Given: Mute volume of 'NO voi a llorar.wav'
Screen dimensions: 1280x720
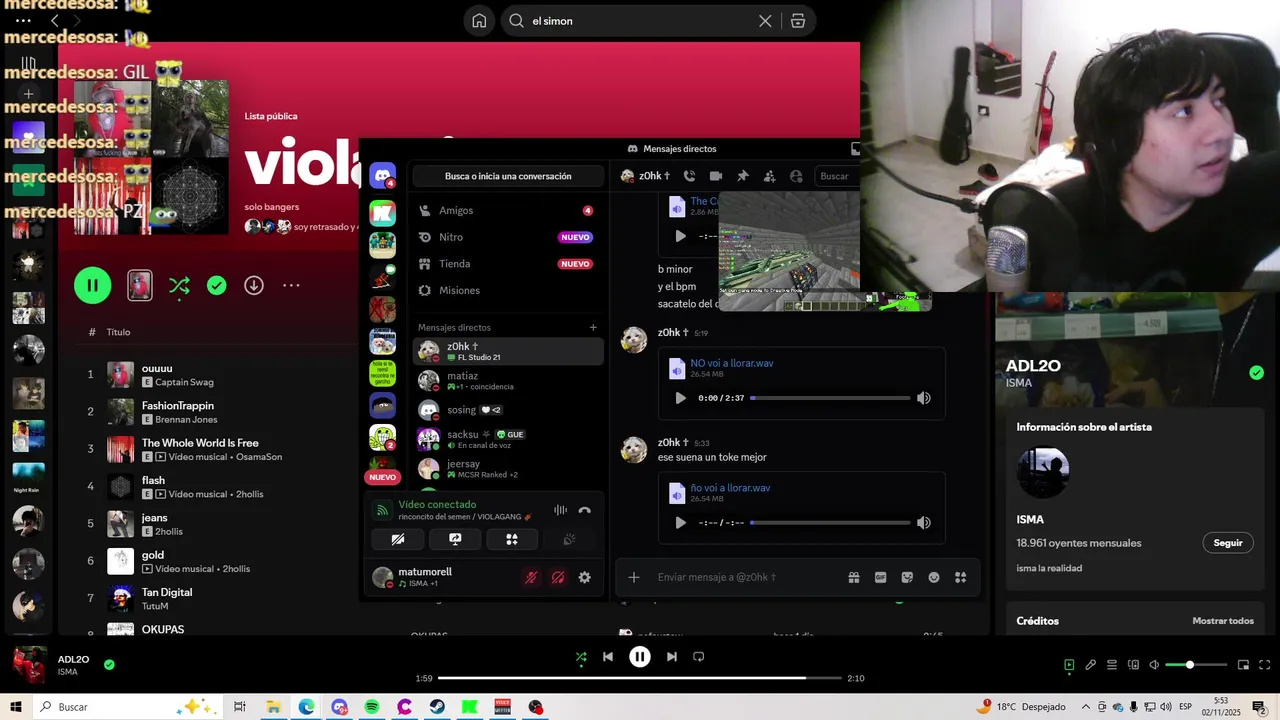Looking at the screenshot, I should [924, 398].
